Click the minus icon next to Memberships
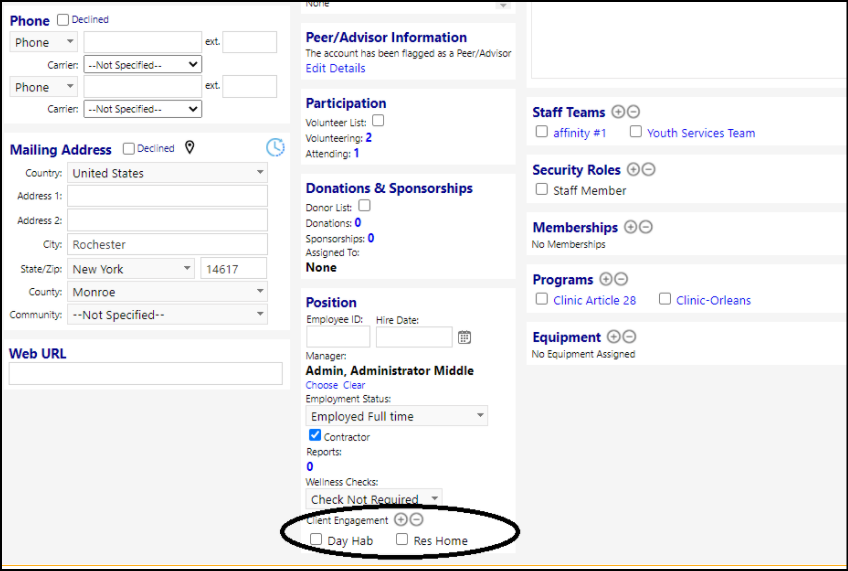The image size is (848, 571). tap(646, 227)
